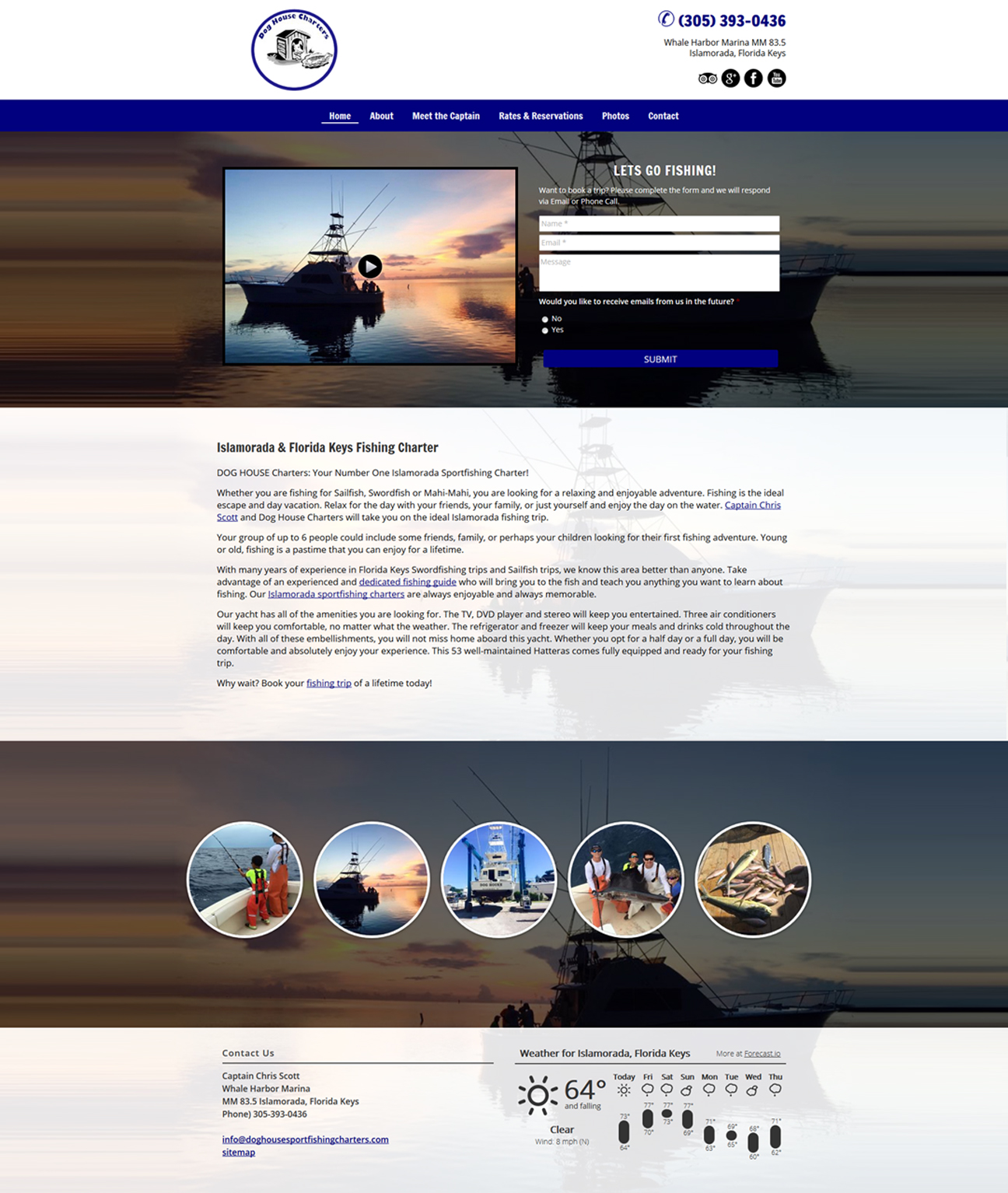
Task: Open Rates & Reservations page
Action: [x=541, y=116]
